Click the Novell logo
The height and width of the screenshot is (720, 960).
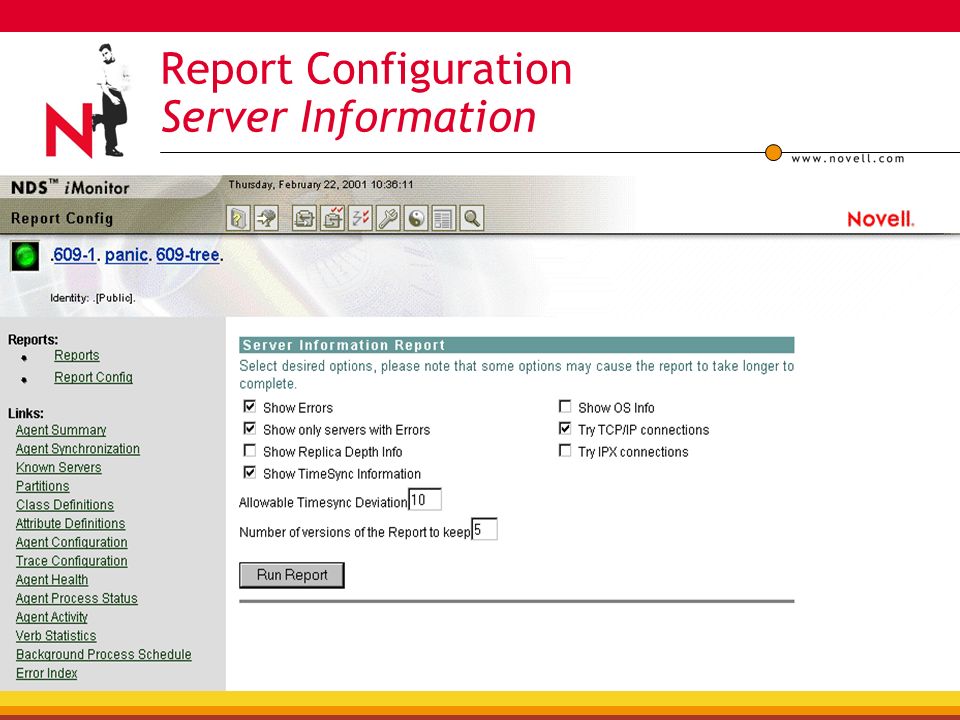click(x=880, y=219)
